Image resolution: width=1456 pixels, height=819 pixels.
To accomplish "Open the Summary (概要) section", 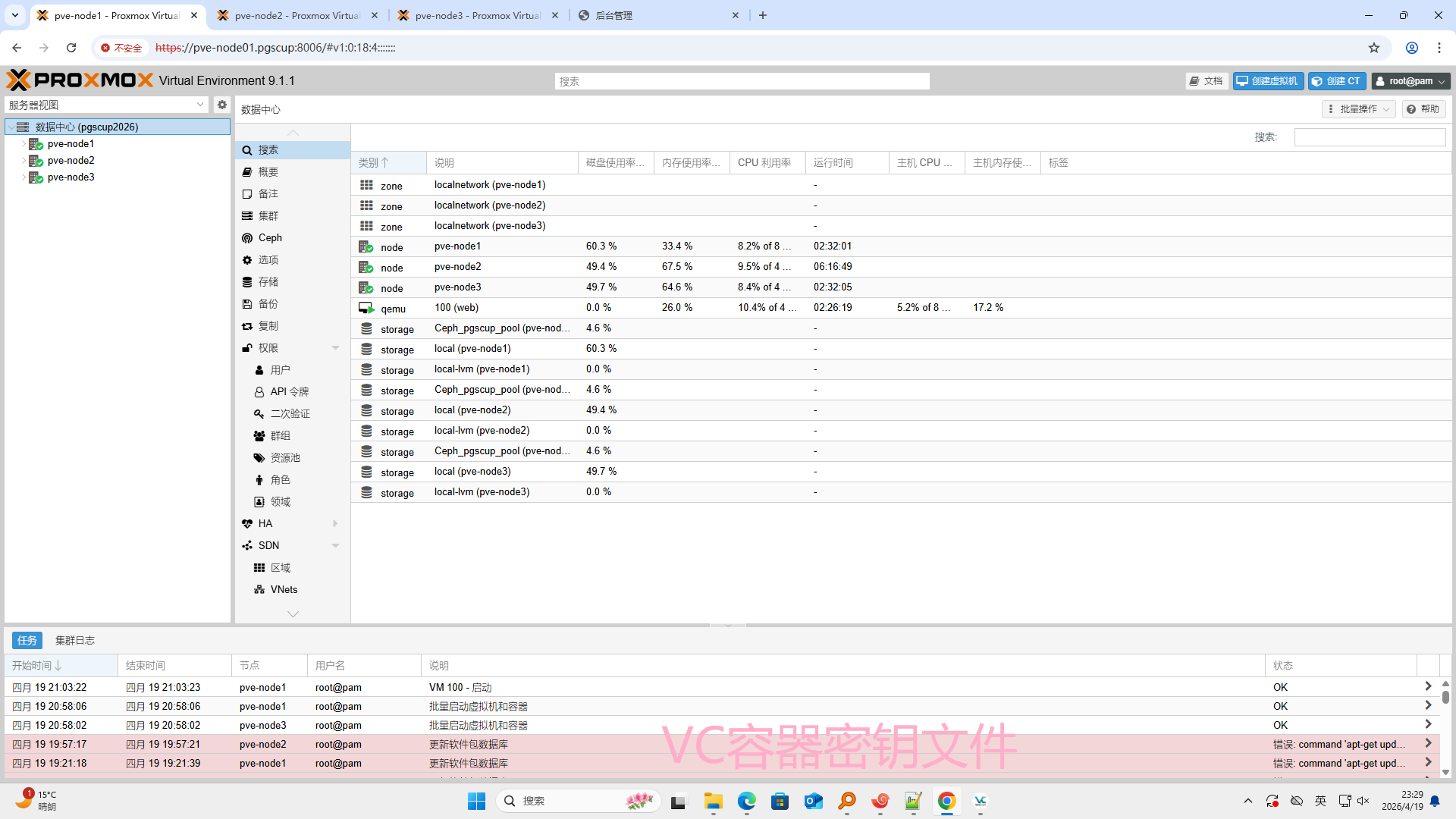I will click(268, 171).
